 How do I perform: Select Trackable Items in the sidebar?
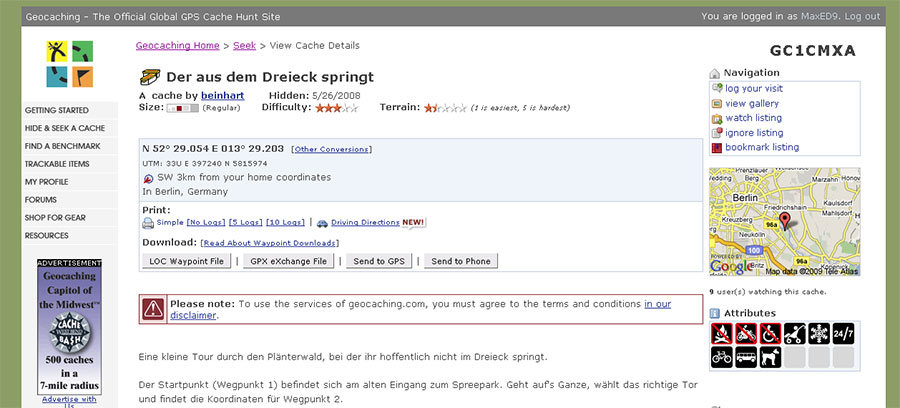57,164
